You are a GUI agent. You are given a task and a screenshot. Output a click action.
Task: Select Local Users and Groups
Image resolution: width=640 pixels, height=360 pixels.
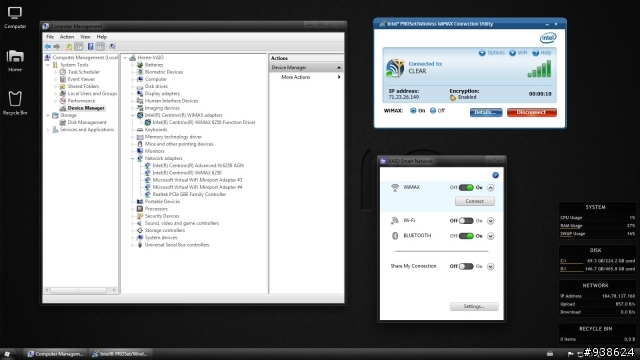click(x=92, y=93)
